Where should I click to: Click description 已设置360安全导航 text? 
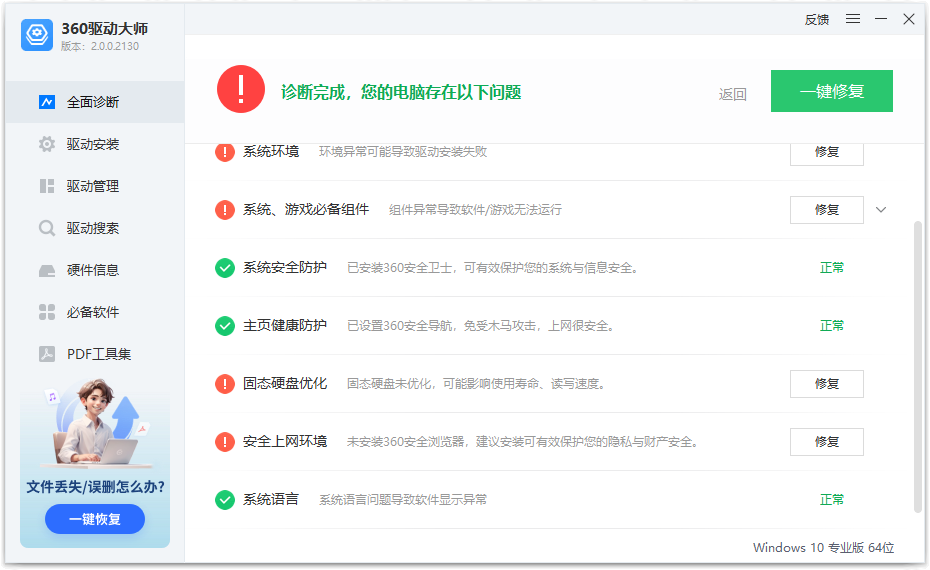480,326
